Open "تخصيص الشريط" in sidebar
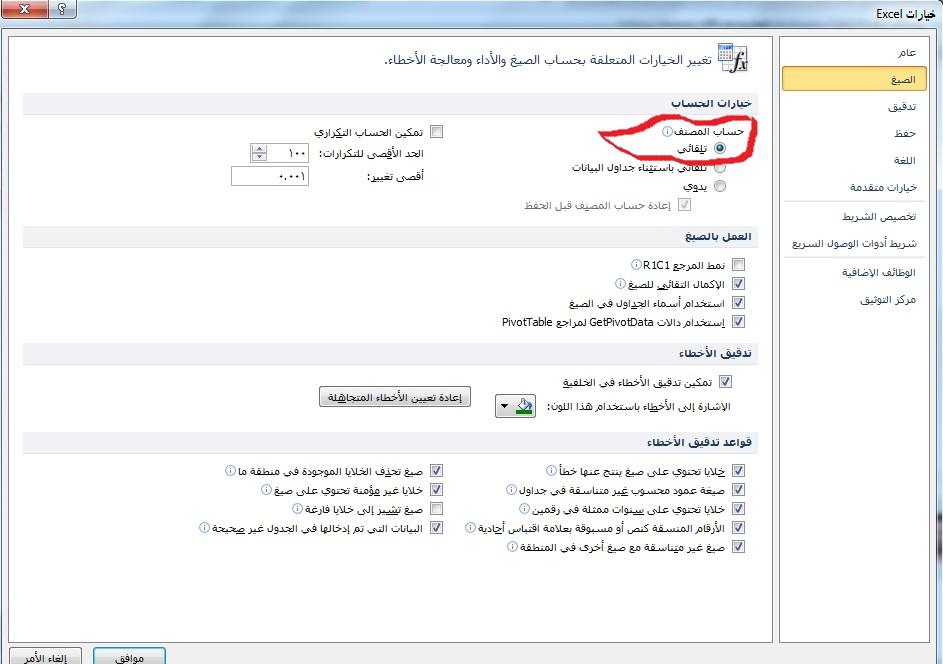The width and height of the screenshot is (943, 664). point(854,217)
